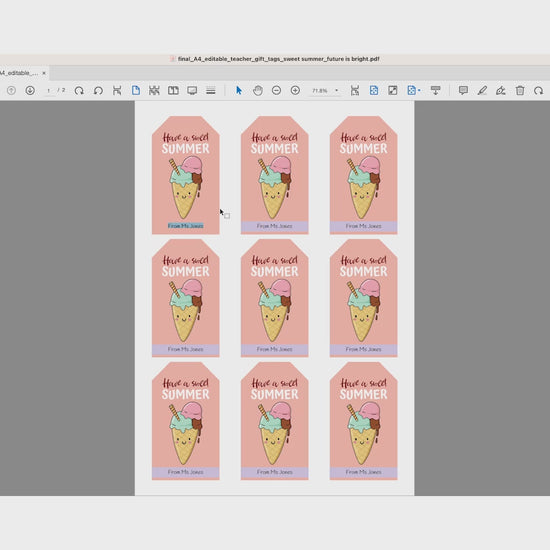550x550 pixels.
Task: Select the highlighter pen tool
Action: [482, 90]
